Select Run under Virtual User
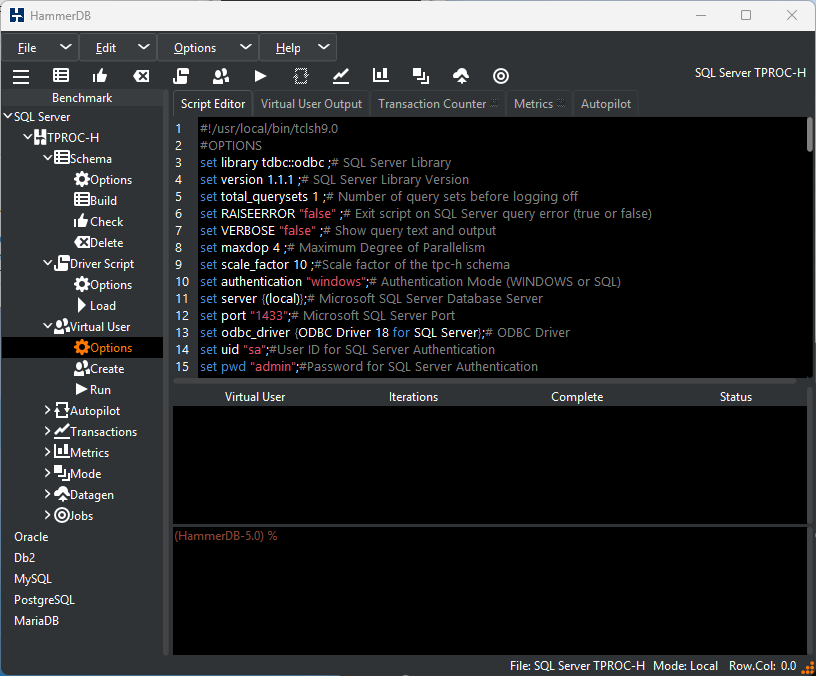The height and width of the screenshot is (676, 816). [93, 390]
